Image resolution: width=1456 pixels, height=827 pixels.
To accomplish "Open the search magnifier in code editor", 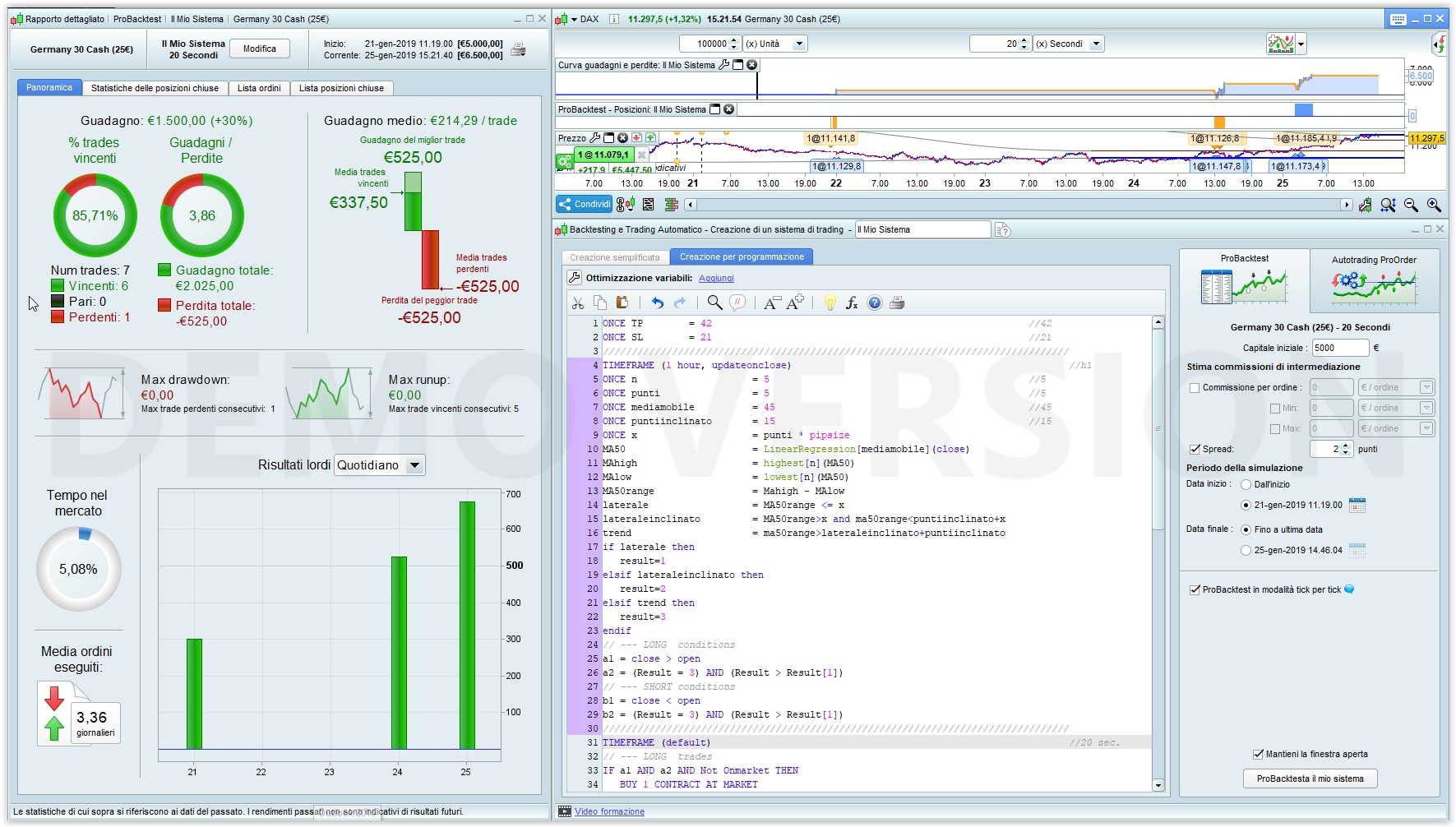I will pyautogui.click(x=714, y=303).
